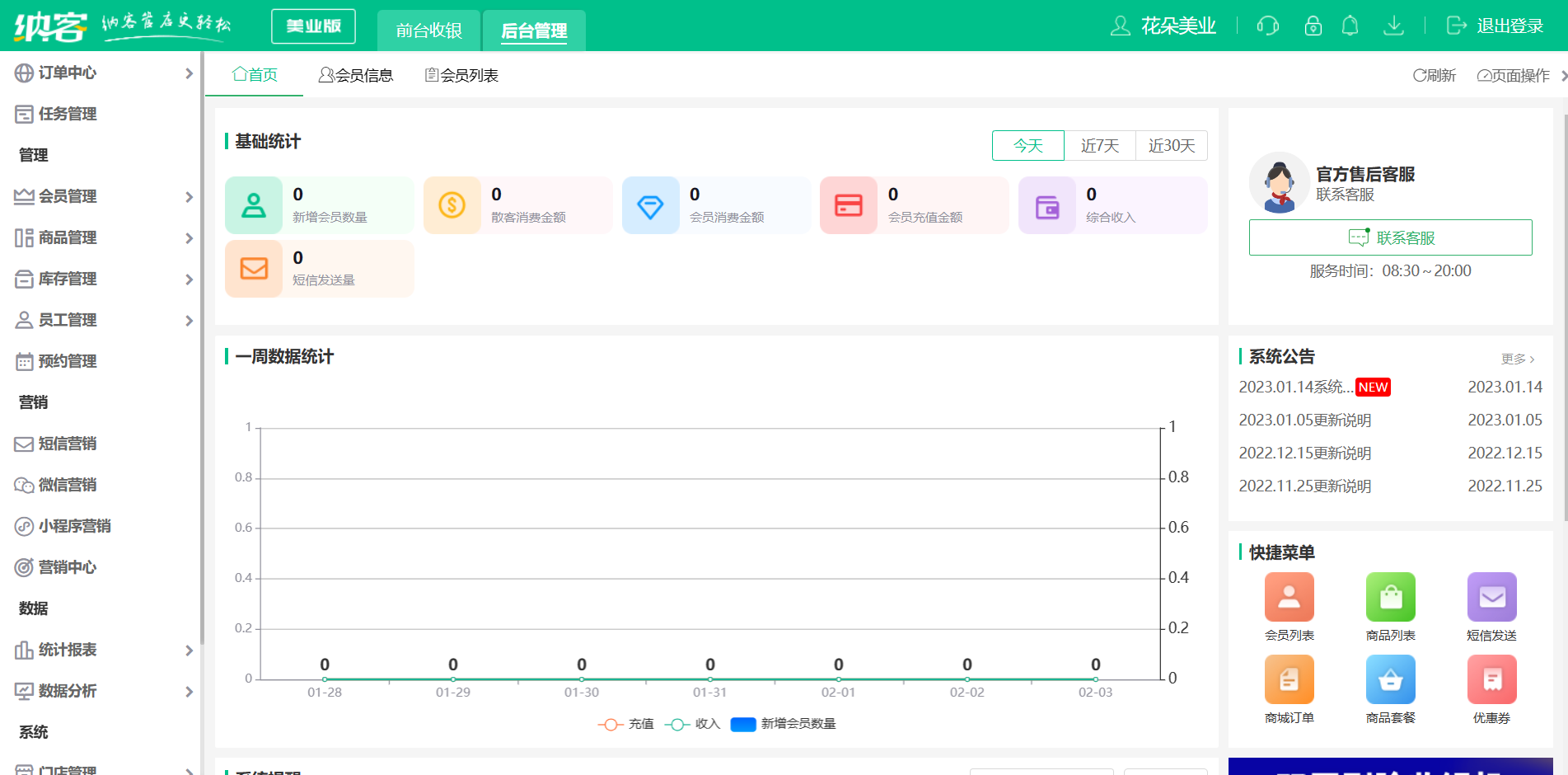Click the 刷新 refresh button

1435,75
